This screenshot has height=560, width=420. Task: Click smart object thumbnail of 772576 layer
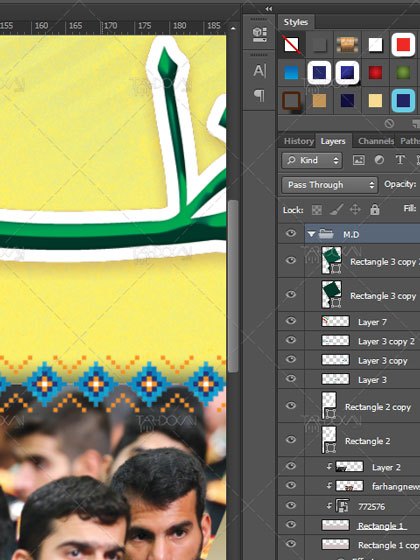(x=342, y=506)
